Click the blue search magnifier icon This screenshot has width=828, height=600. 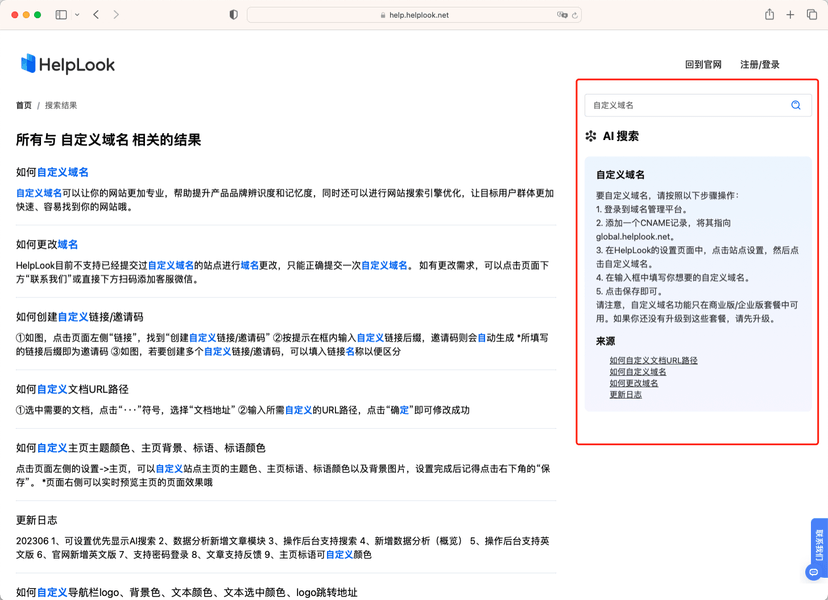click(796, 105)
